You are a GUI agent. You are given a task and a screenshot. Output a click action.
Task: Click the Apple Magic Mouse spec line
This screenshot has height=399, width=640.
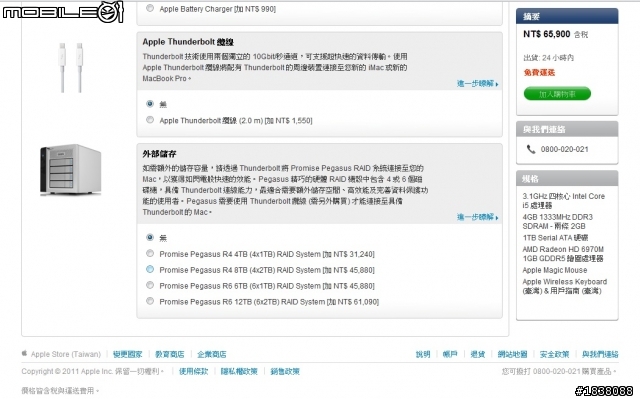(555, 270)
